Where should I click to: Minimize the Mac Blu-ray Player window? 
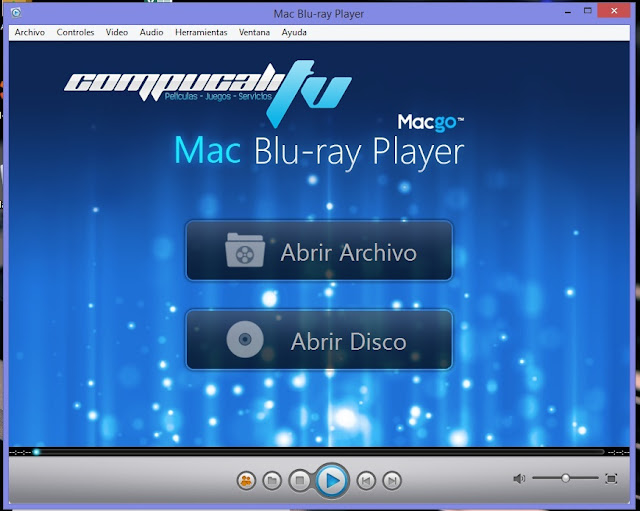coord(568,12)
